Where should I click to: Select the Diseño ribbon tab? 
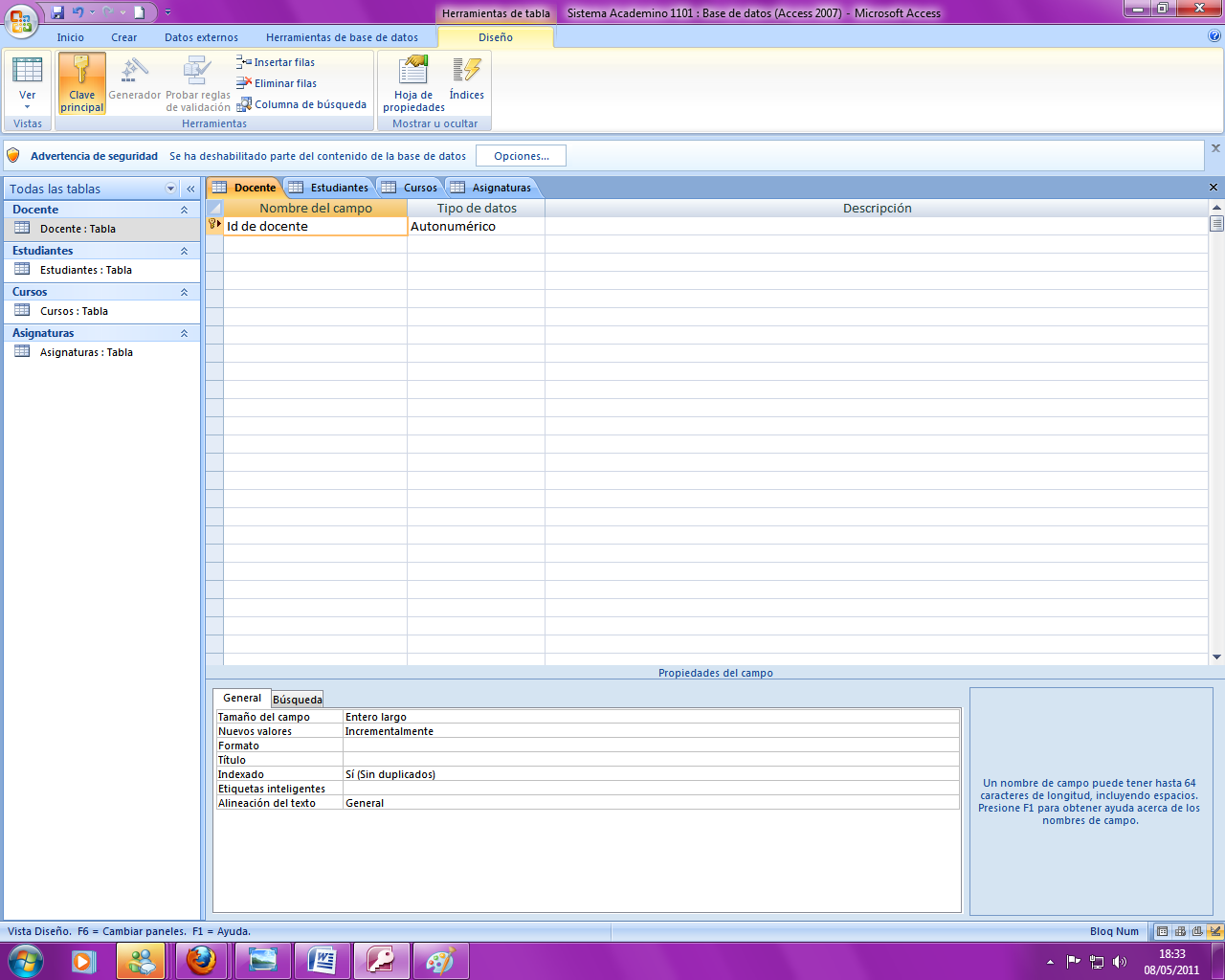pyautogui.click(x=496, y=37)
